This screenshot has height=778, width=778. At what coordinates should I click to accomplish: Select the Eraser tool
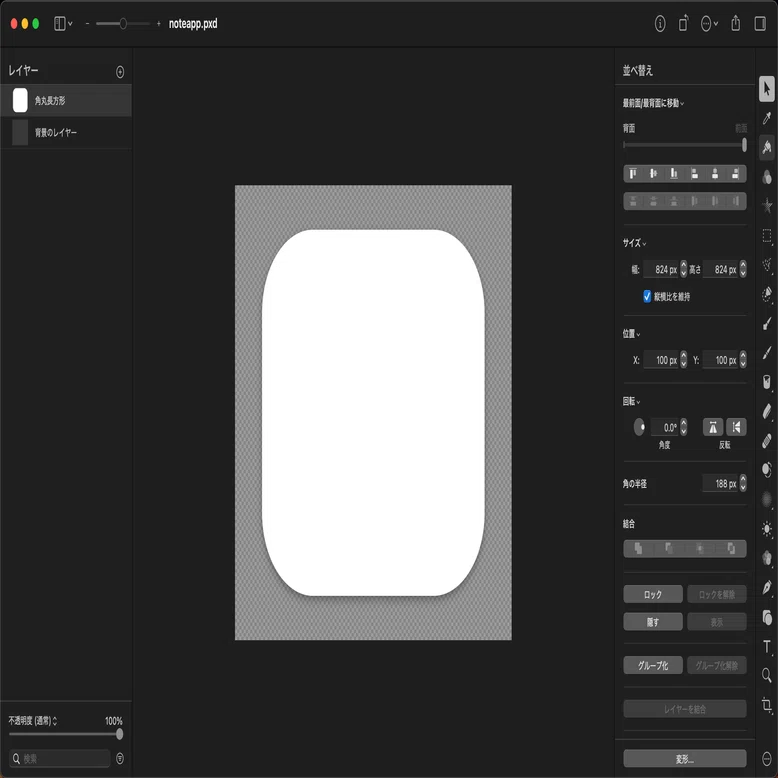767,411
